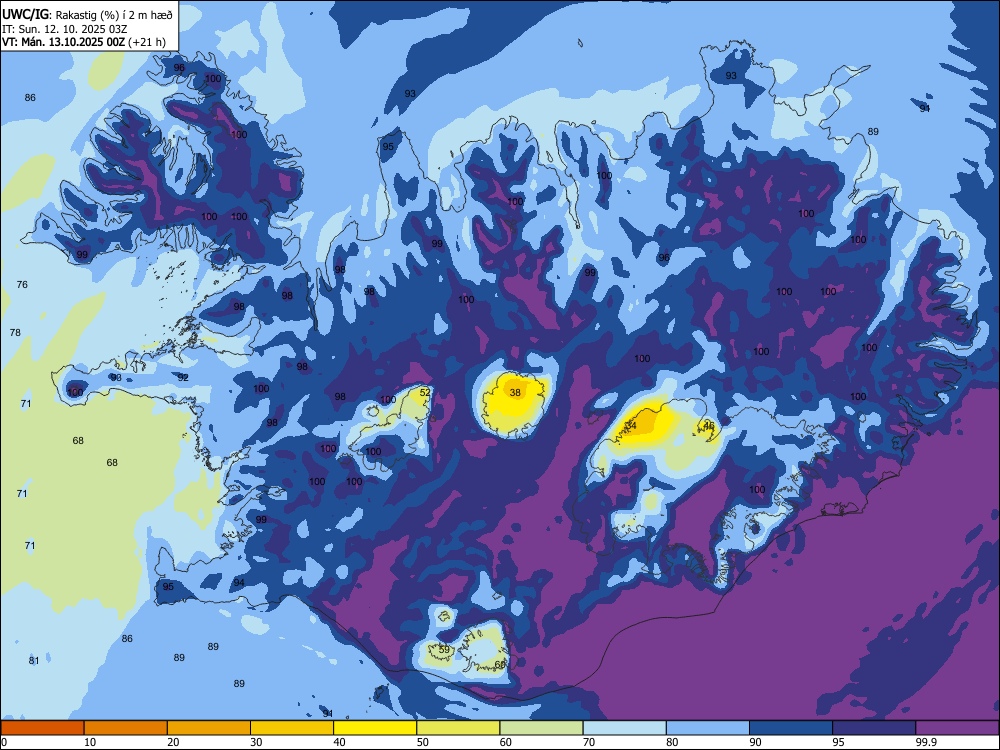Click the '78' value over the western sea
The image size is (1000, 750).
pos(15,332)
